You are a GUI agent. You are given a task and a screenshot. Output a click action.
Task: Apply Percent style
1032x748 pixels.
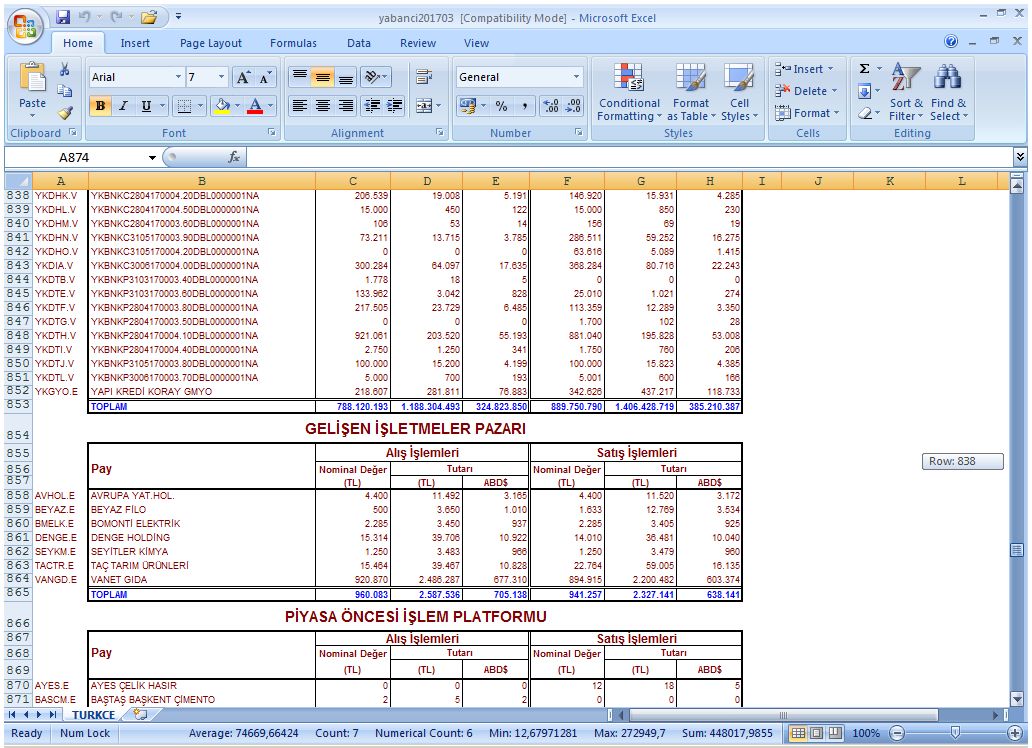502,105
